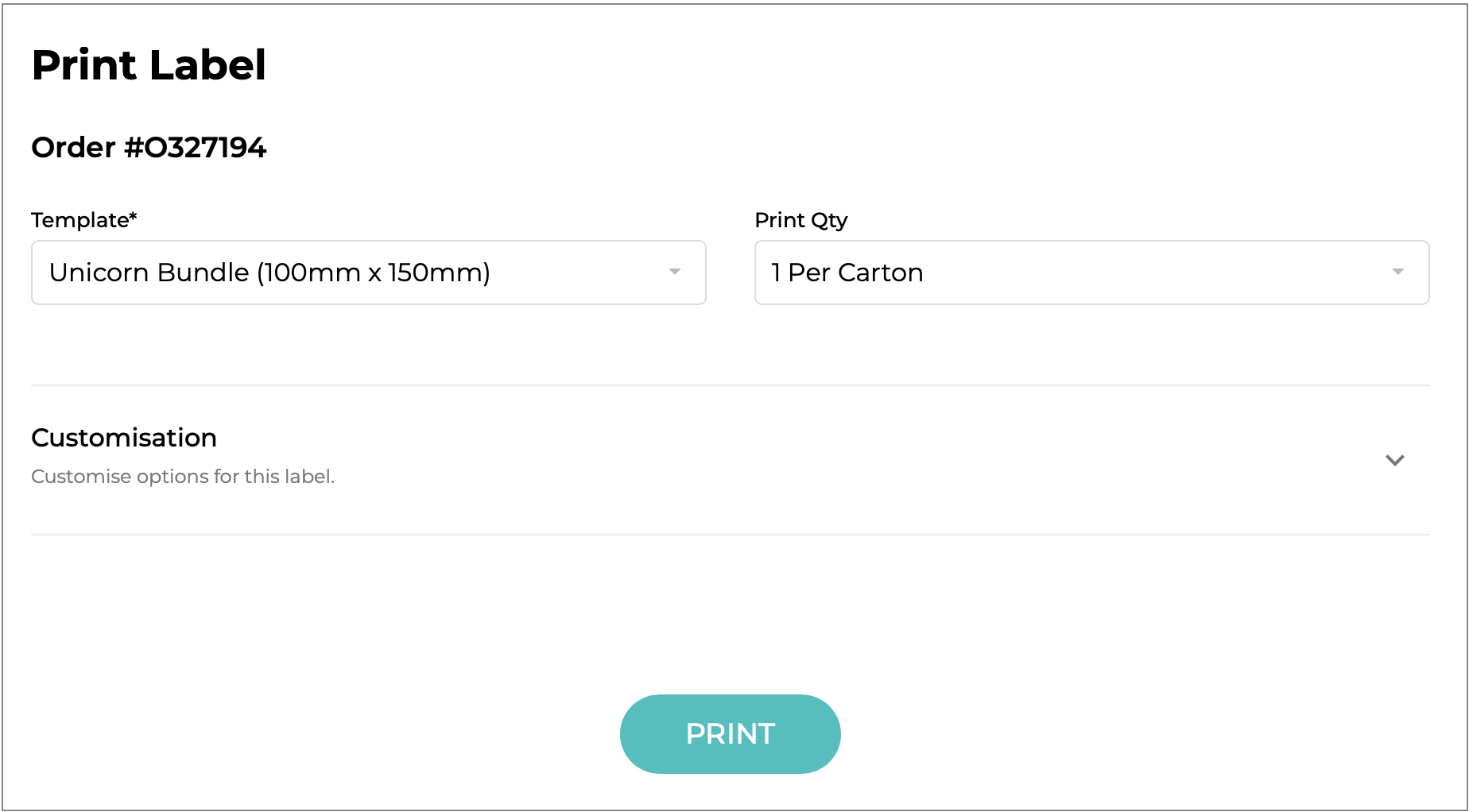Click the 1 Per Carton value text
Viewport: 1469px width, 812px height.
pyautogui.click(x=847, y=273)
